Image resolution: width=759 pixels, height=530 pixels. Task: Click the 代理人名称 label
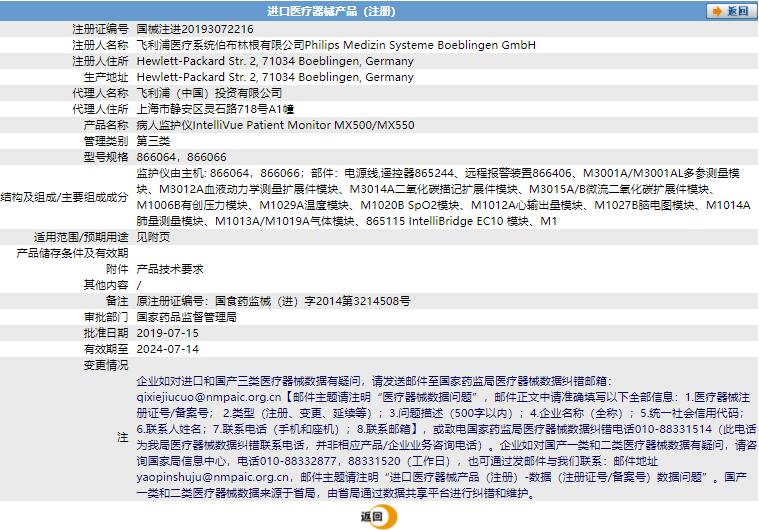100,93
